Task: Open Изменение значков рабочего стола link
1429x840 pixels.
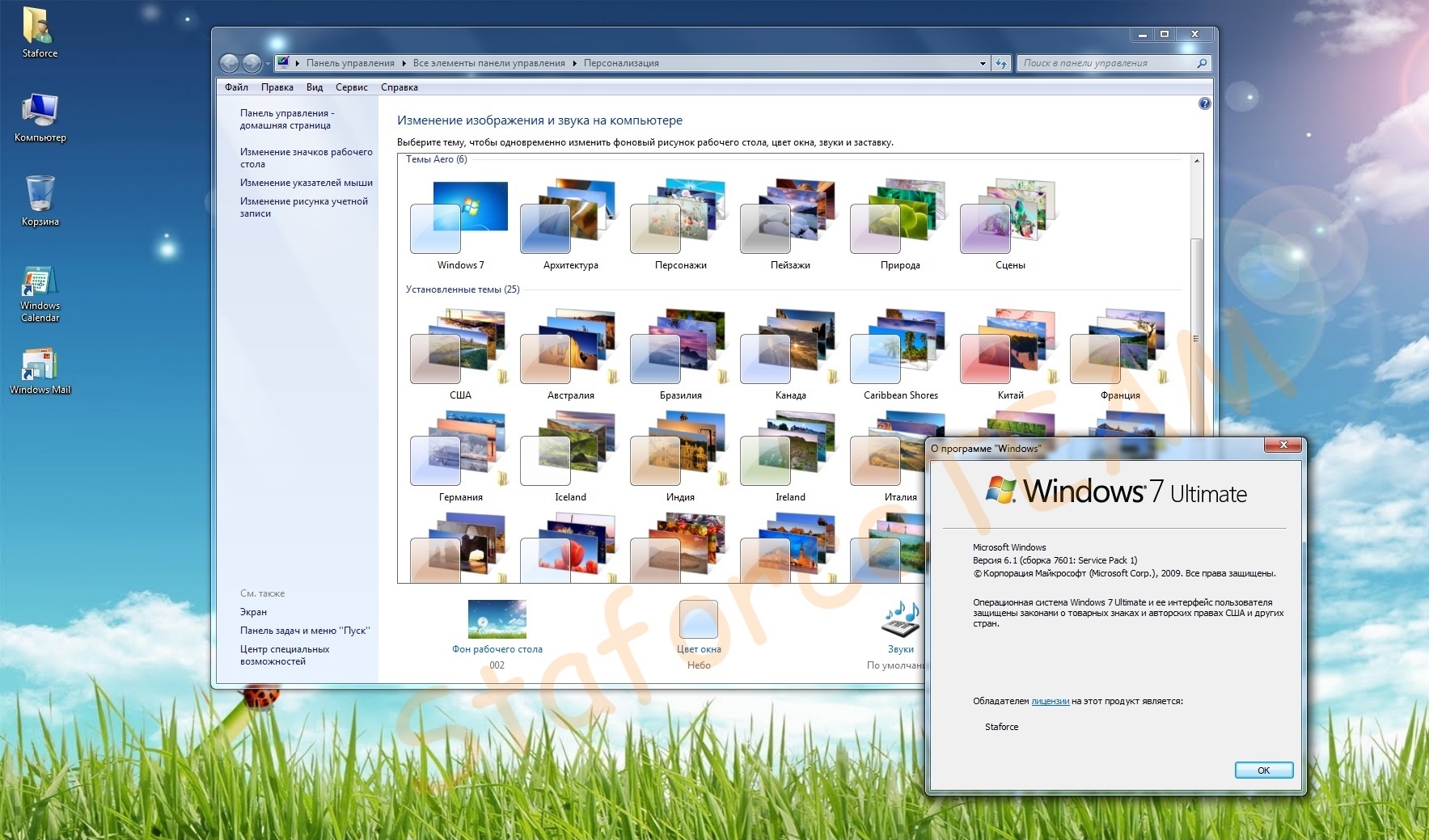Action: coord(307,158)
